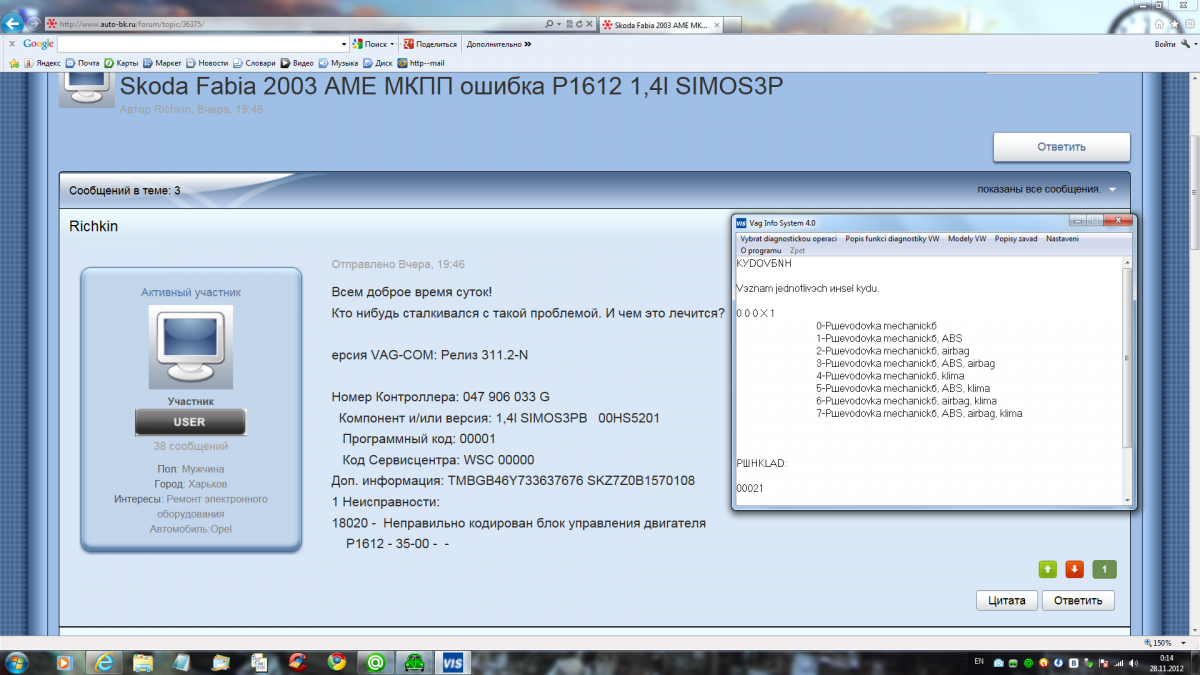This screenshot has height=675, width=1200.
Task: Open the Видео bookmark
Action: click(297, 63)
